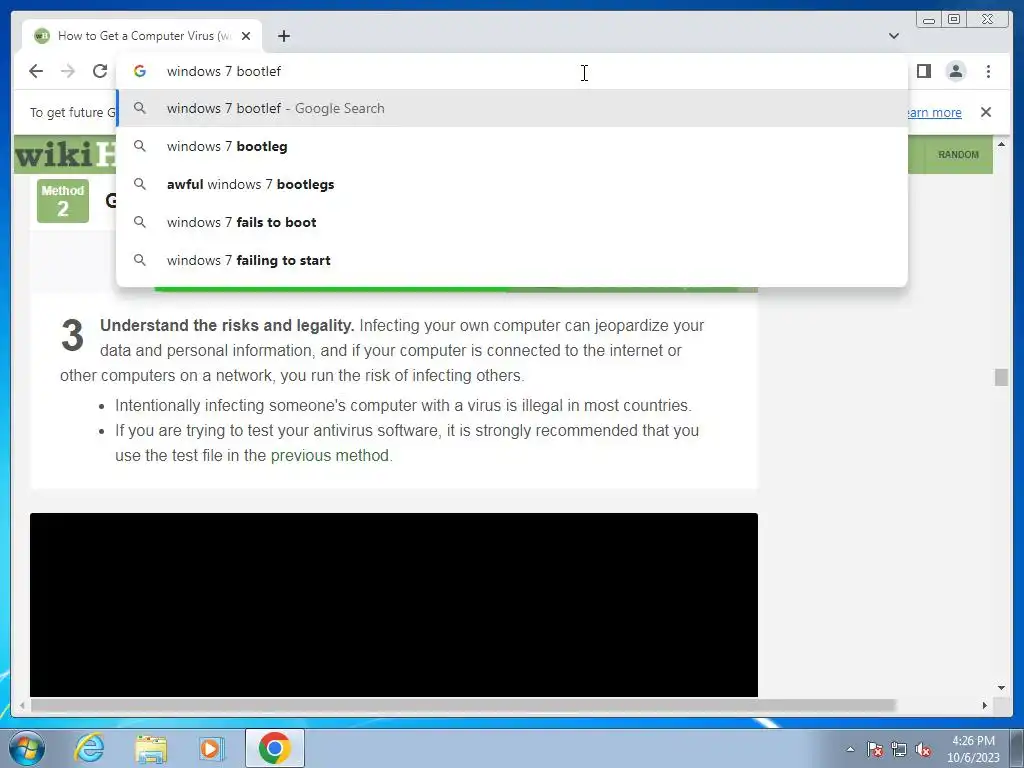1024x768 pixels.
Task: Click the Google G icon in address bar
Action: (140, 71)
